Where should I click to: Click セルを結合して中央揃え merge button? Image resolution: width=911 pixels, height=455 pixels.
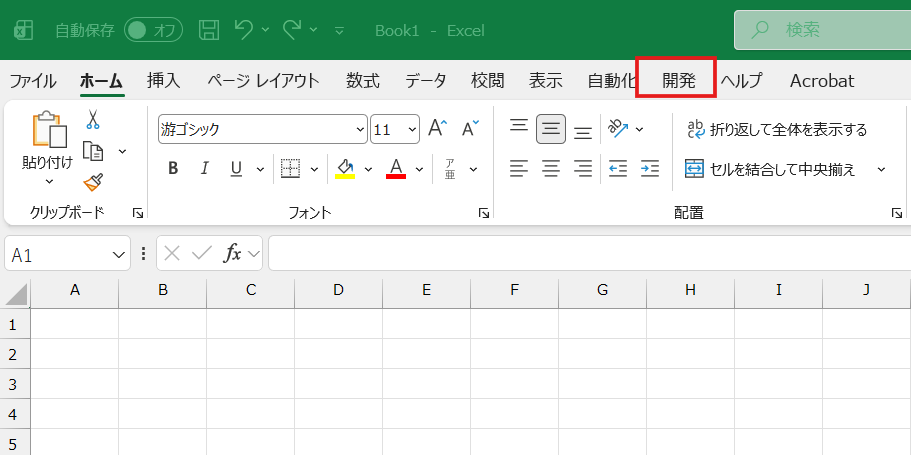click(770, 169)
